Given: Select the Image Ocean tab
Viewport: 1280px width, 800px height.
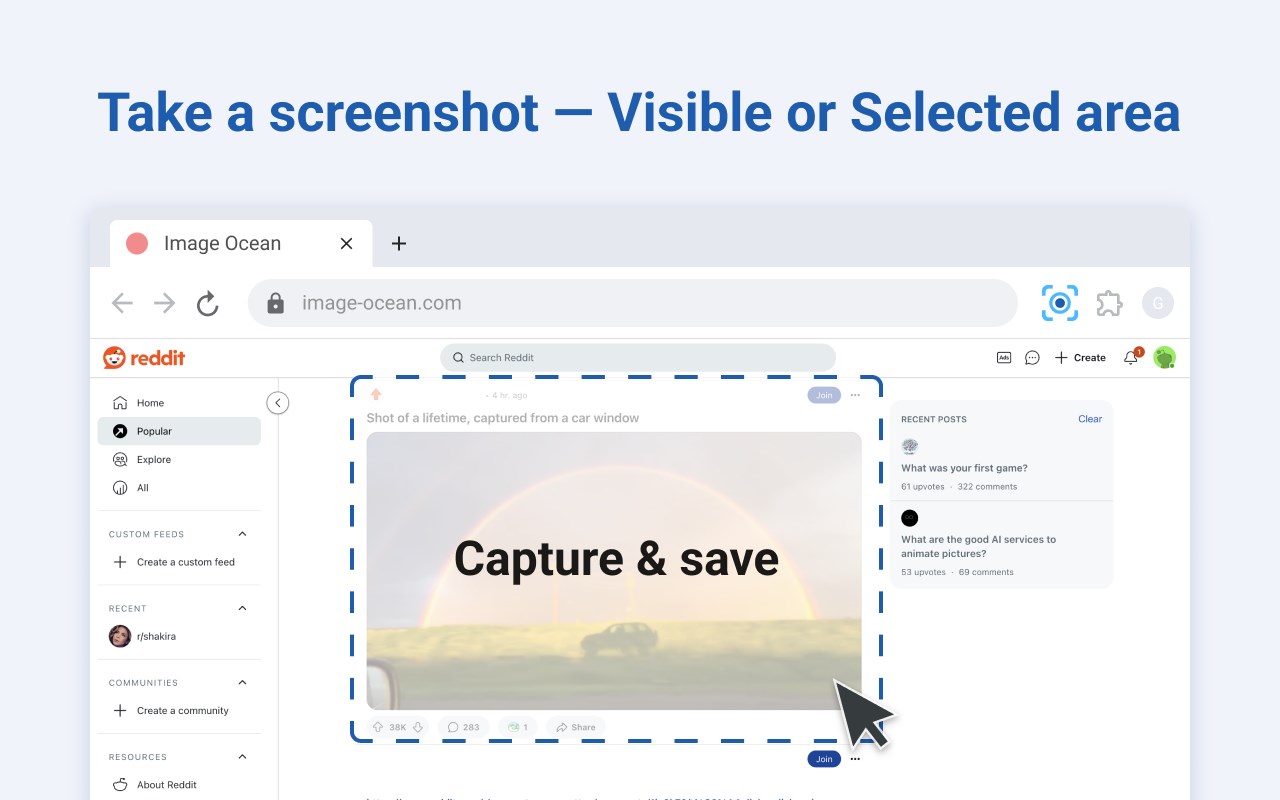Looking at the screenshot, I should point(240,243).
